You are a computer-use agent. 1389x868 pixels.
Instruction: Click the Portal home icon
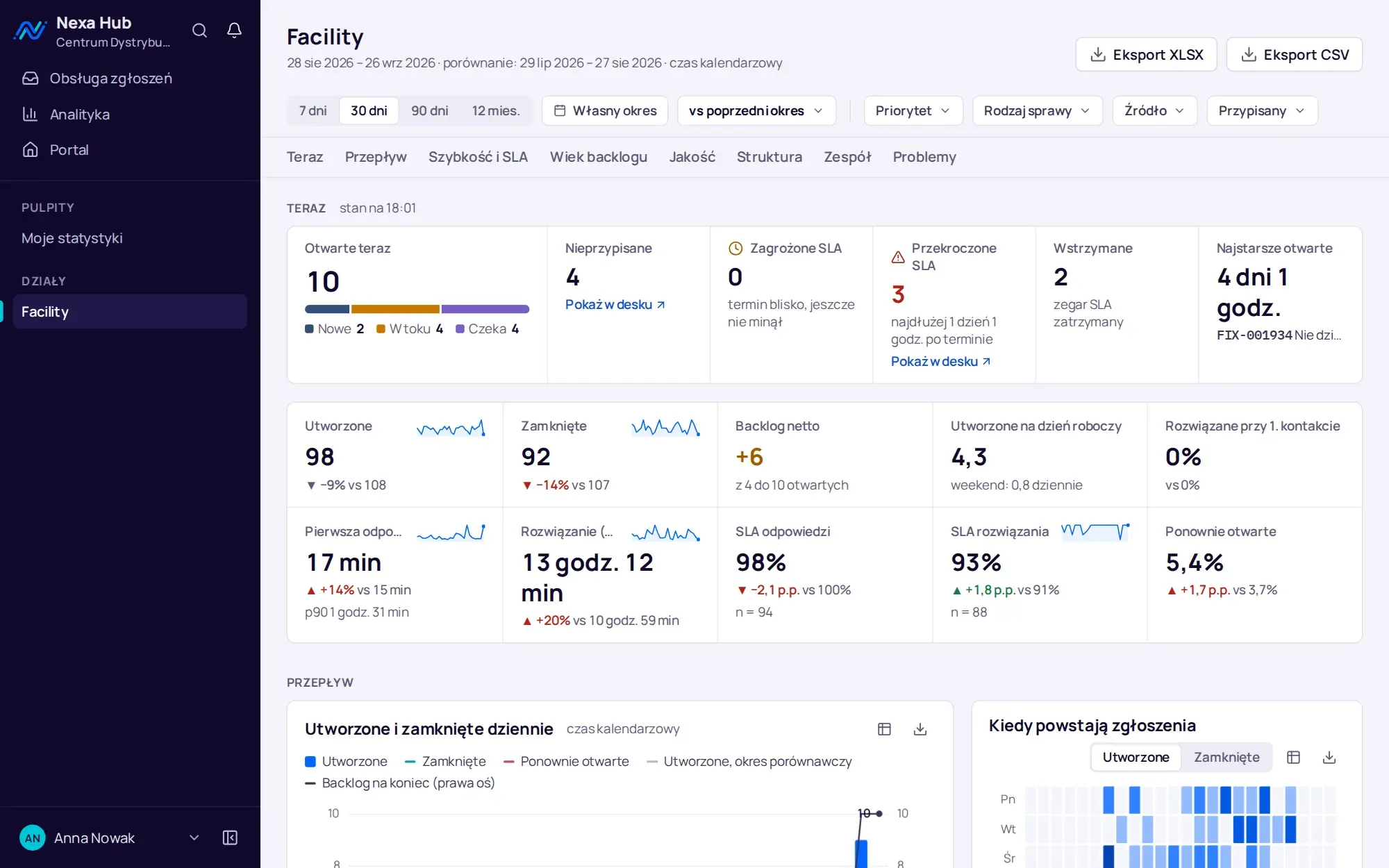[x=30, y=149]
